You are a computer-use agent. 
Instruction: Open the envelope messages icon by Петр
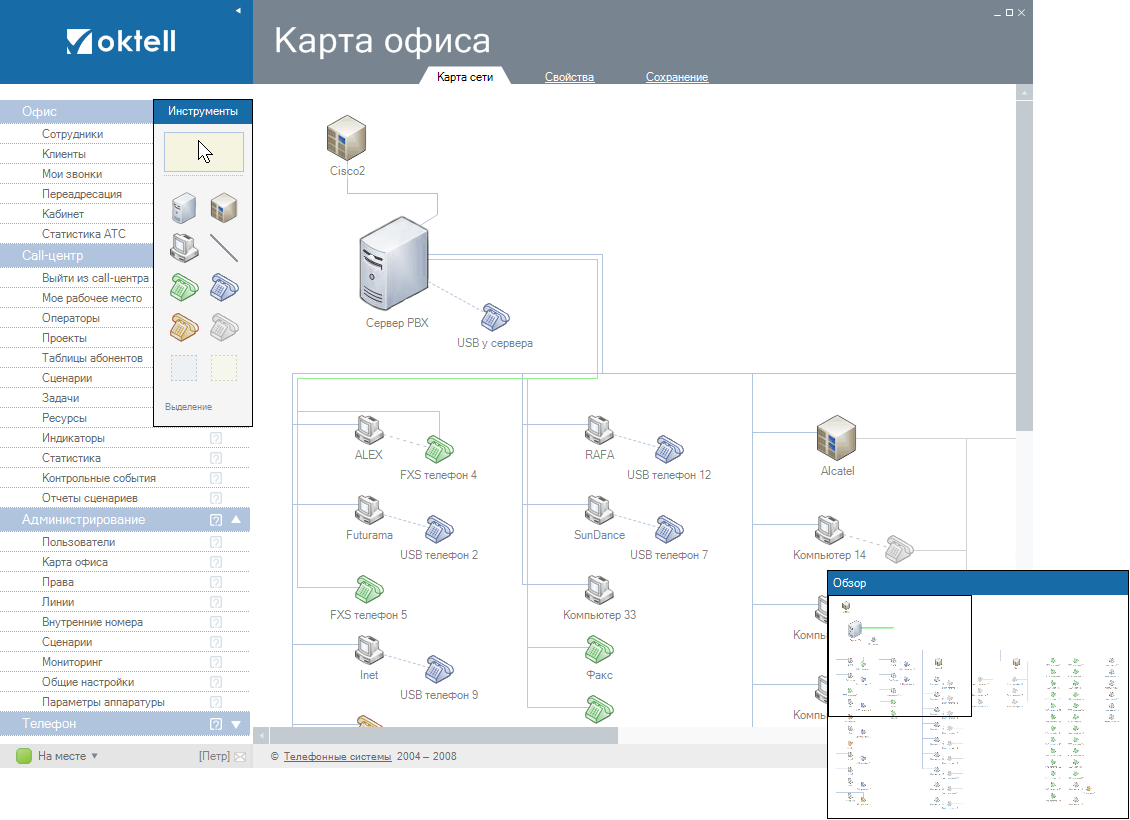tap(240, 757)
